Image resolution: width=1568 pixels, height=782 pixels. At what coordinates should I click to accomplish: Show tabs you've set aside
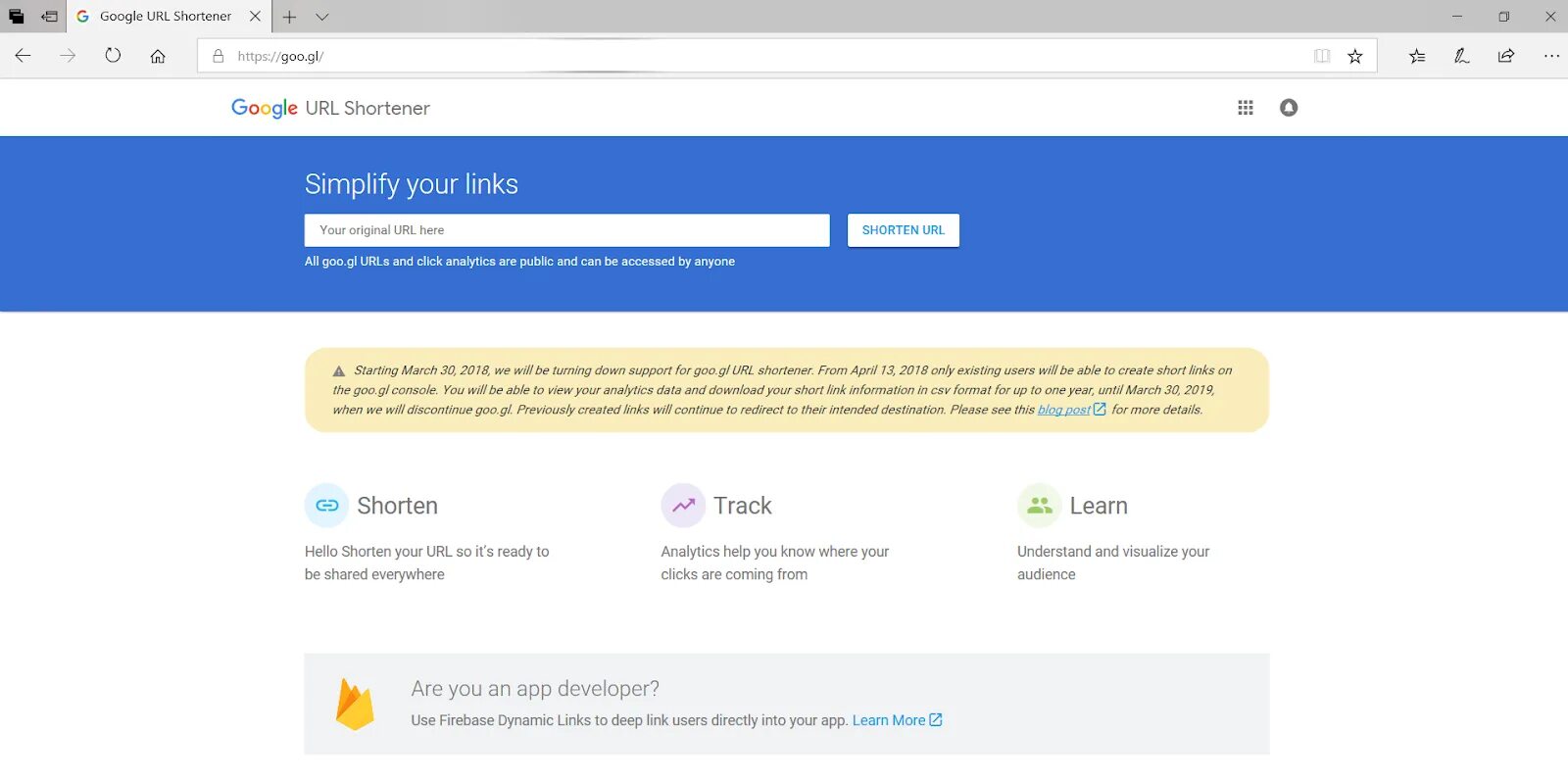click(x=17, y=17)
